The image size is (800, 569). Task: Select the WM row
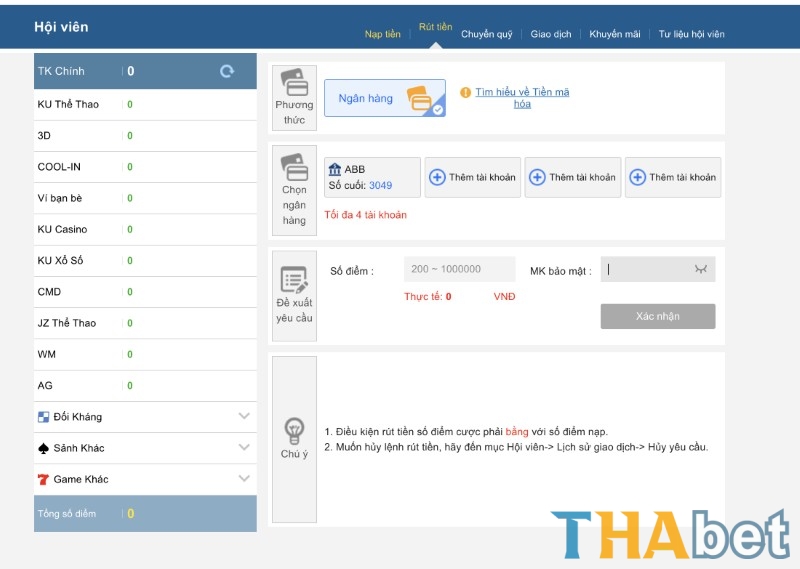[x=145, y=354]
